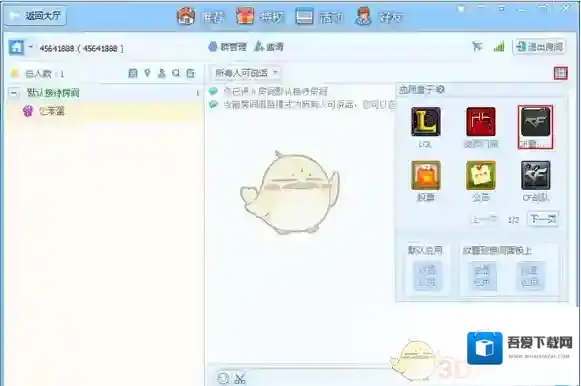Click the green signal strength icon

pos(499,47)
